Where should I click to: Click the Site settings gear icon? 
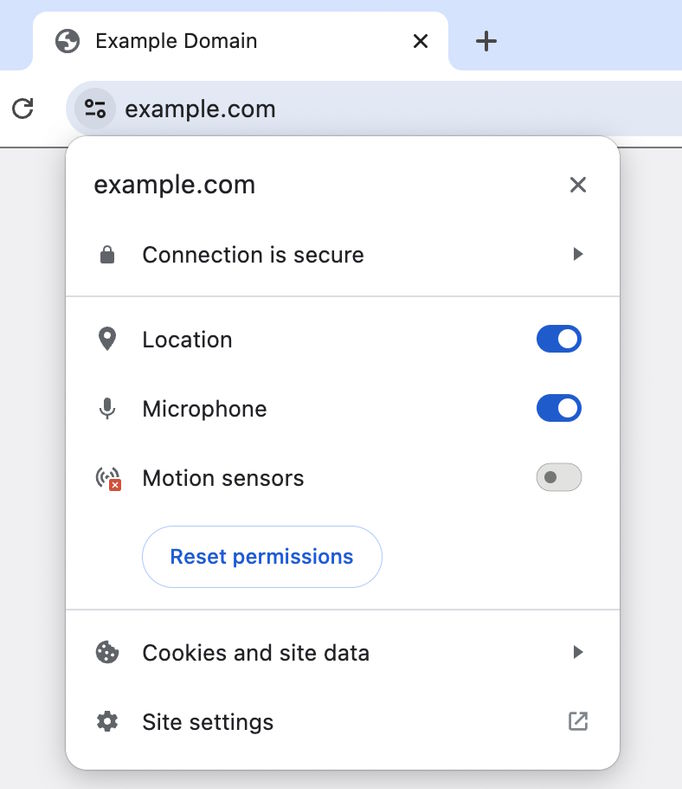[107, 722]
